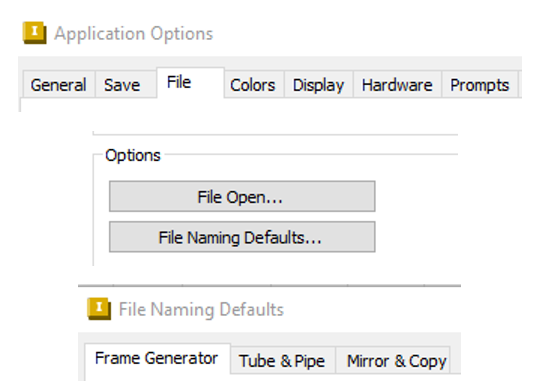Select the Frame Generator tab

[157, 359]
